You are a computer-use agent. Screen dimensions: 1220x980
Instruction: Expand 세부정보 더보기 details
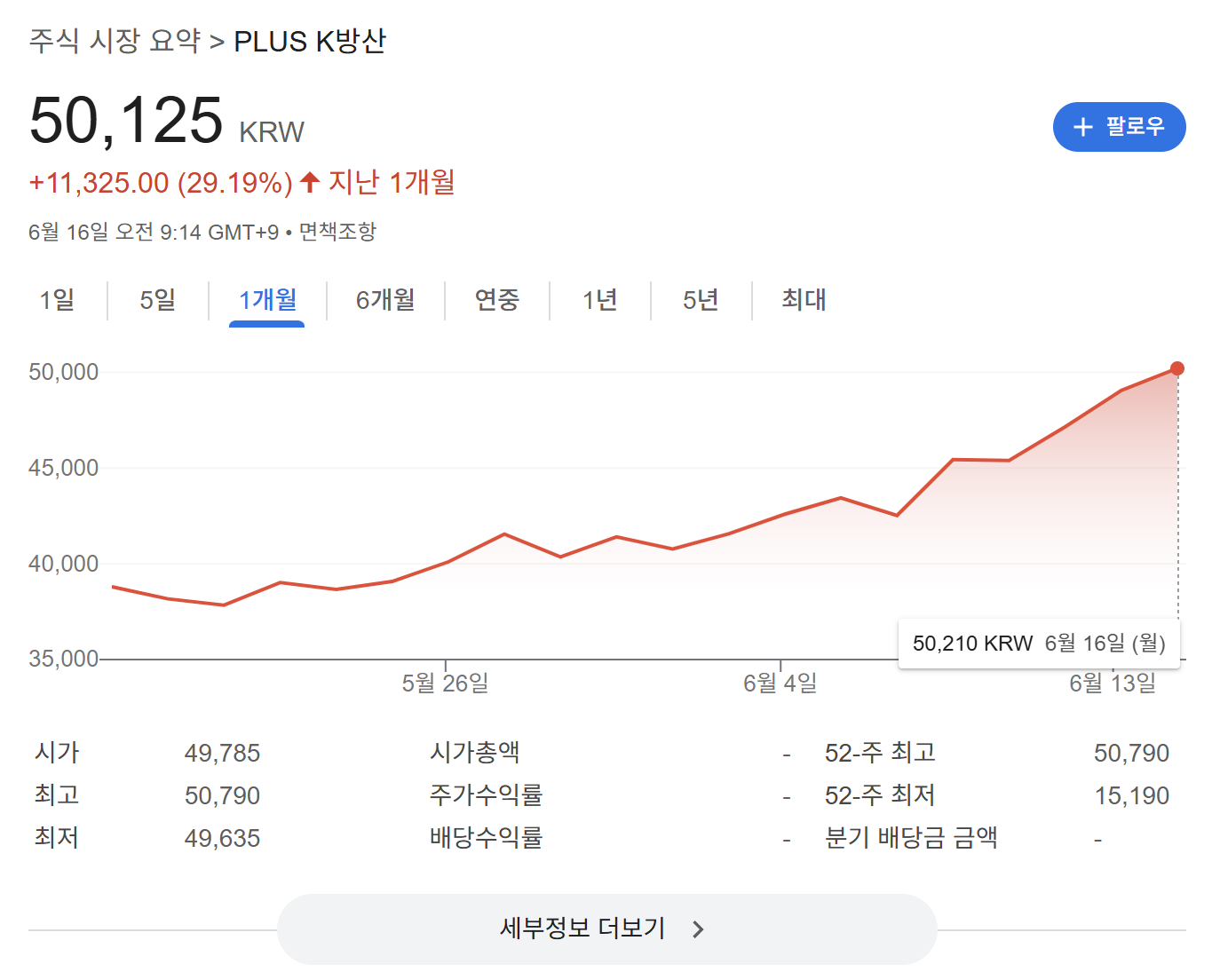click(606, 929)
